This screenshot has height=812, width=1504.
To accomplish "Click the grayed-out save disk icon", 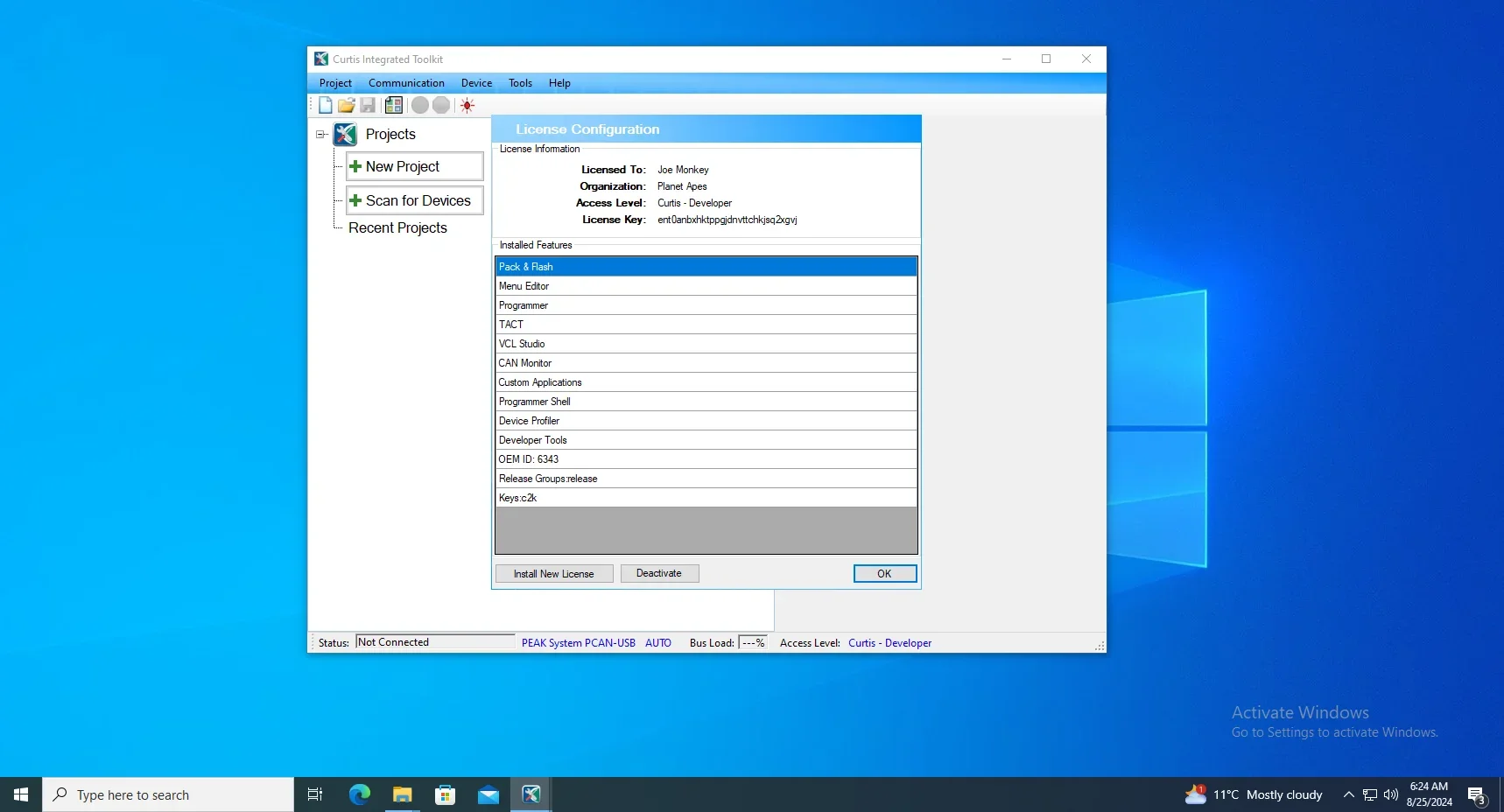I will tap(369, 106).
